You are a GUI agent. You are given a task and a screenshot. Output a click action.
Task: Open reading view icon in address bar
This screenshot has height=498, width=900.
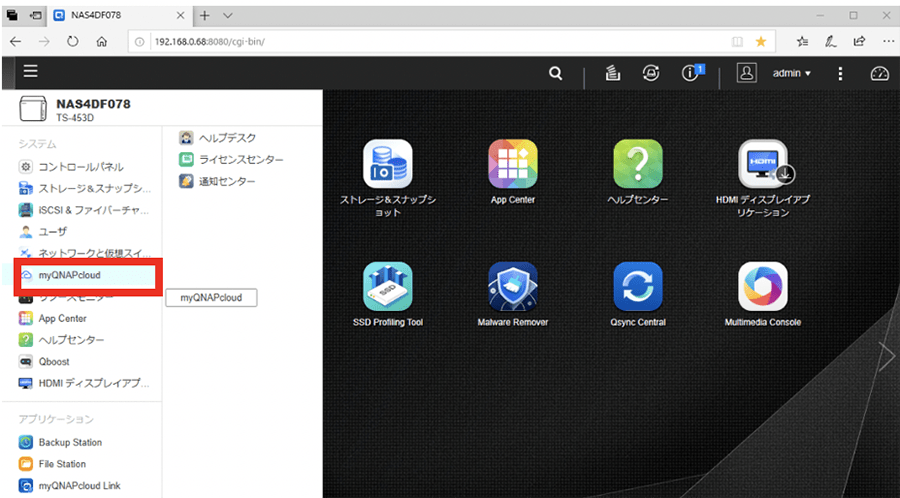[737, 41]
